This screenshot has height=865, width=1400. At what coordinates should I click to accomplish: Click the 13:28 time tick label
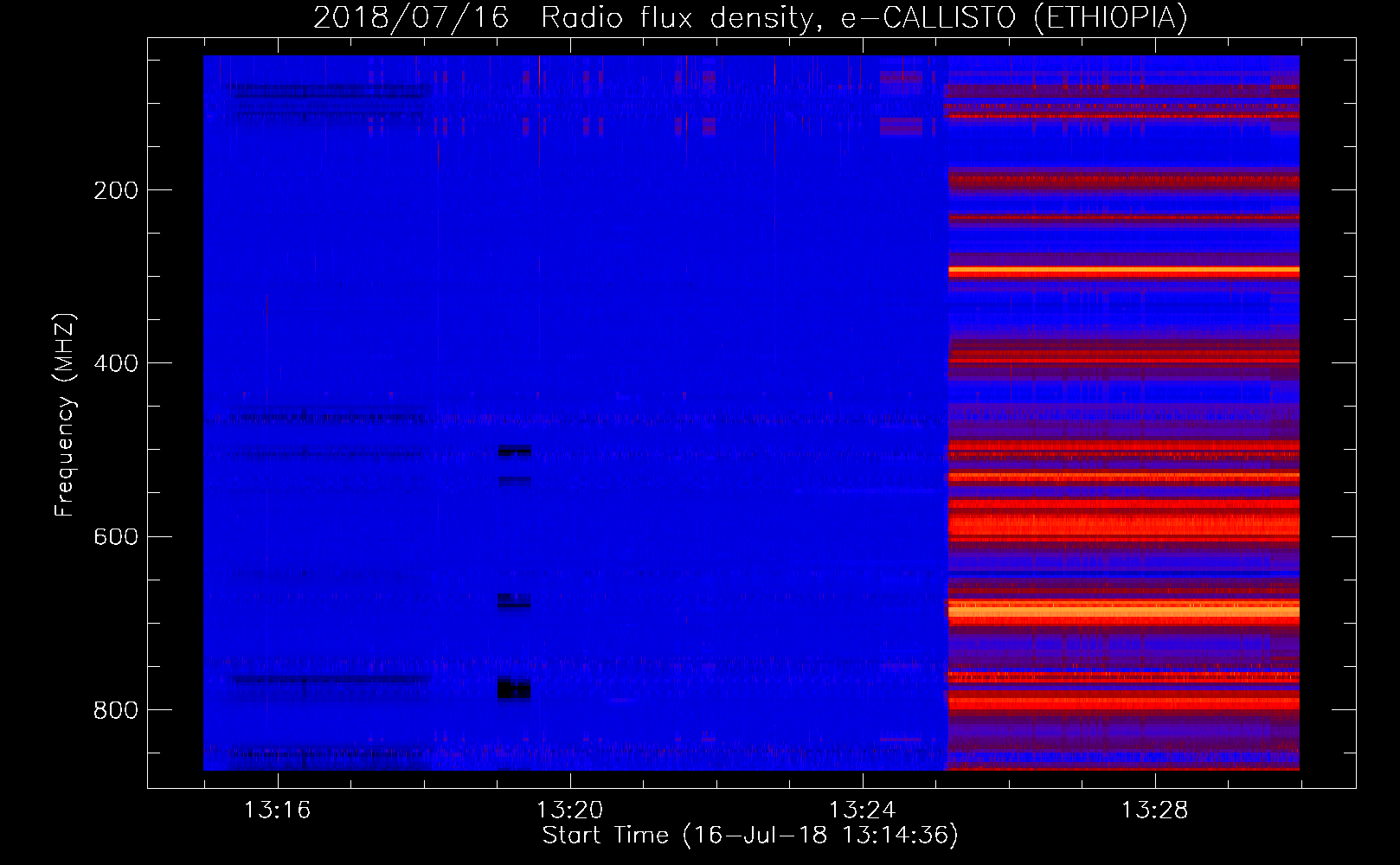tap(1155, 811)
